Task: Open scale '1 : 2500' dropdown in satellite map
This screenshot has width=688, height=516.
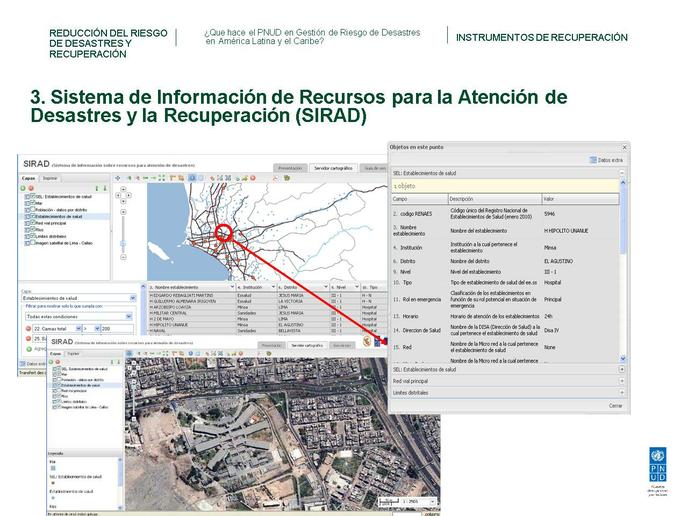Action: 432,501
